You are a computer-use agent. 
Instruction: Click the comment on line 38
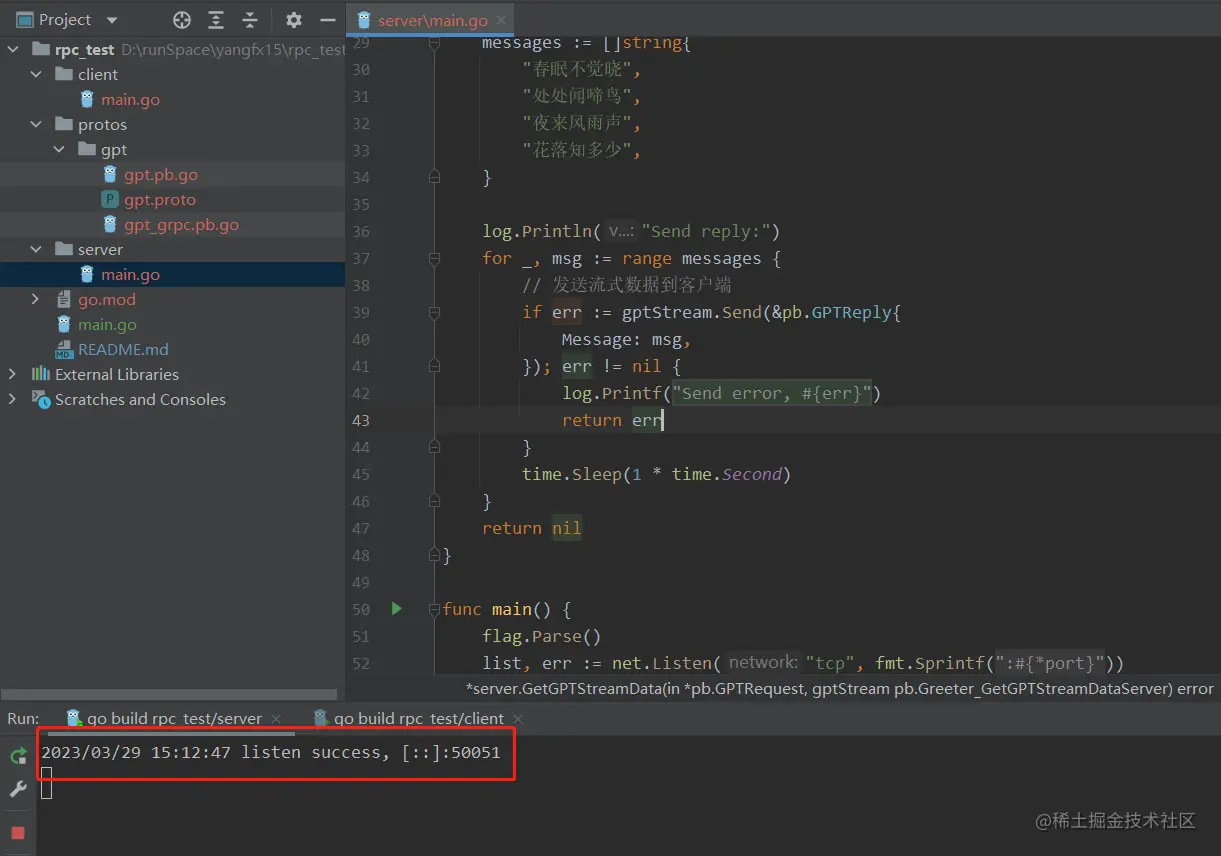pos(627,285)
